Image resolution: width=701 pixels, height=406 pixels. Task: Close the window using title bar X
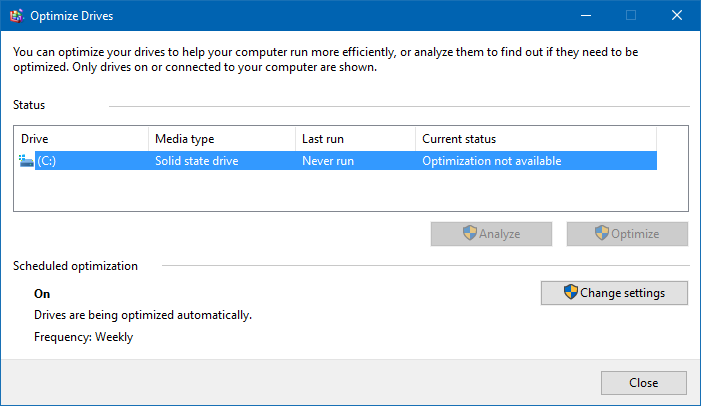677,16
